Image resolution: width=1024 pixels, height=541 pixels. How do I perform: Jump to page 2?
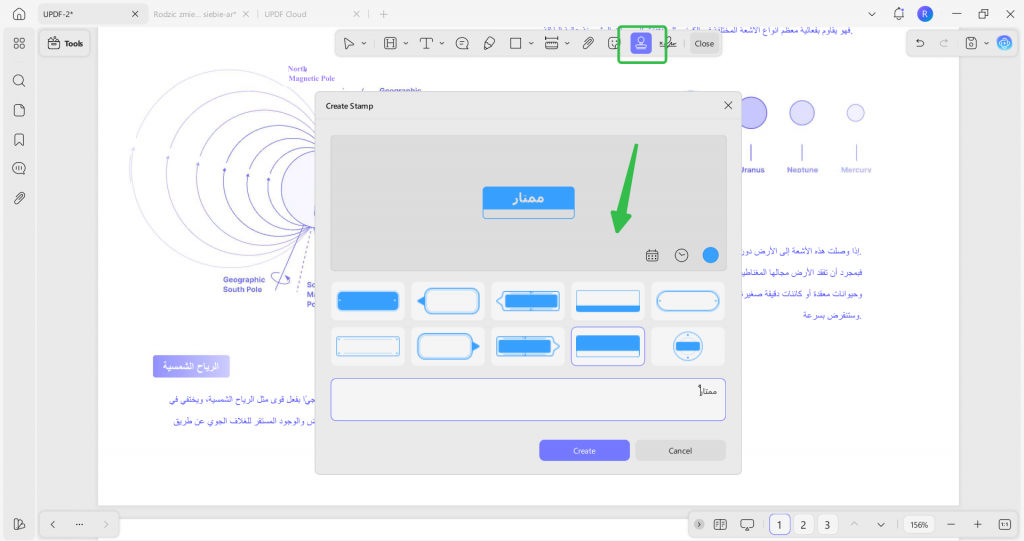[x=803, y=525]
